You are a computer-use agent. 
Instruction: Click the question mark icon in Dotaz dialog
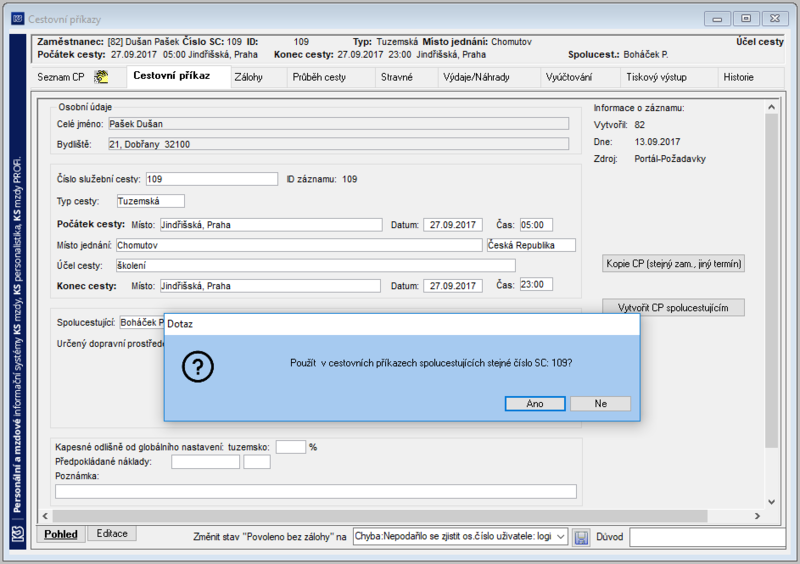(x=198, y=366)
